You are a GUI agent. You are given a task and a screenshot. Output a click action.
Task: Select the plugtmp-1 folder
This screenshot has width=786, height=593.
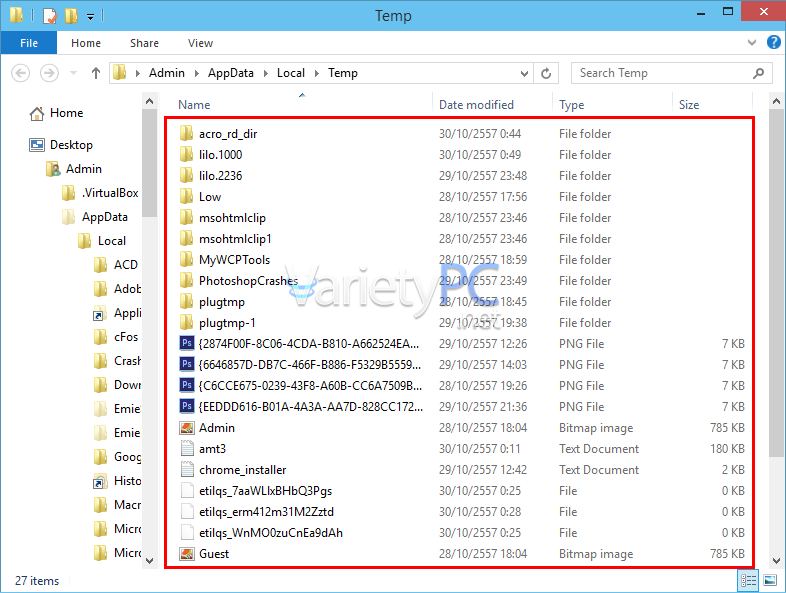coord(217,323)
